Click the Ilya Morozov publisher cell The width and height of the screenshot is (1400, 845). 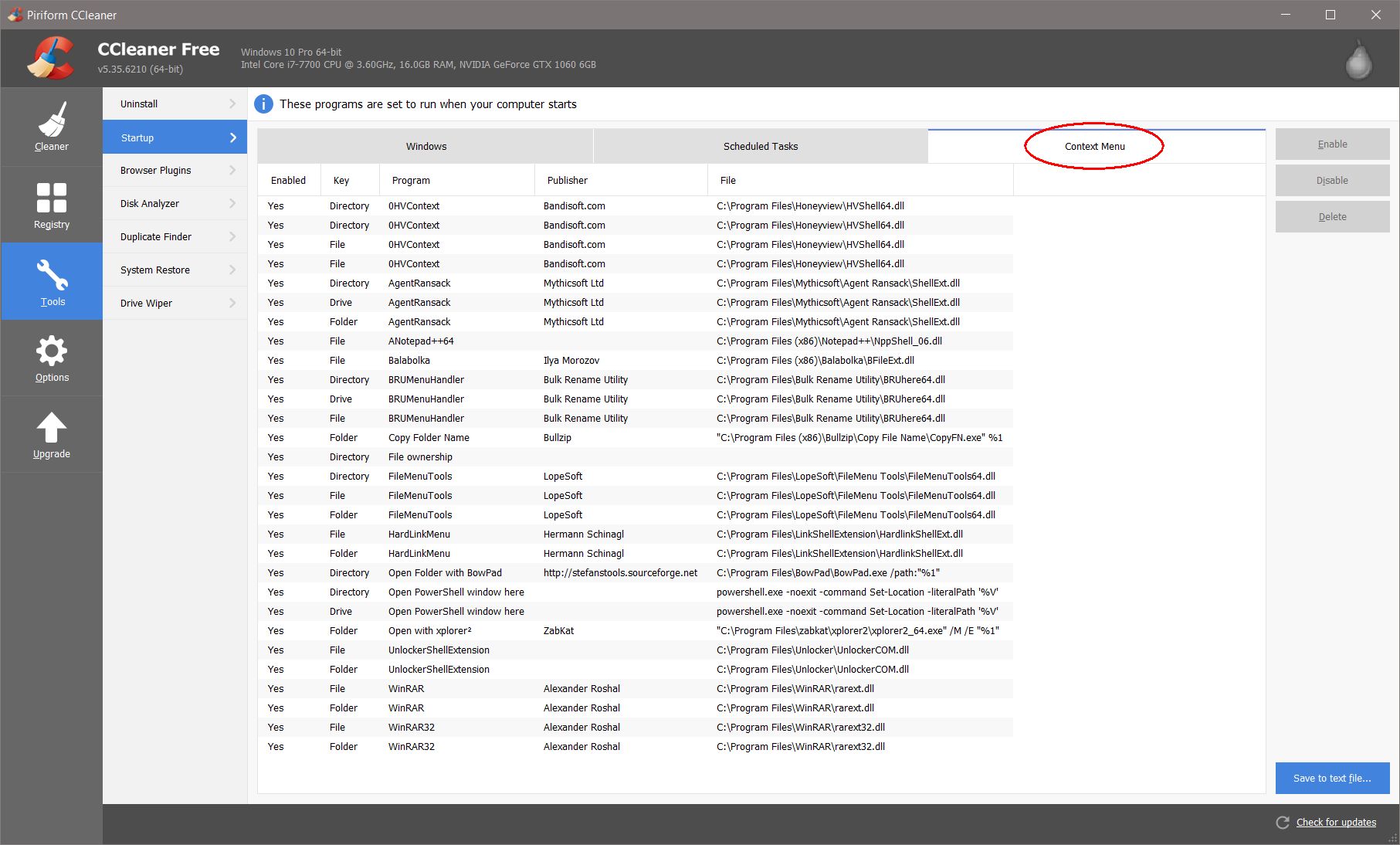pos(571,361)
